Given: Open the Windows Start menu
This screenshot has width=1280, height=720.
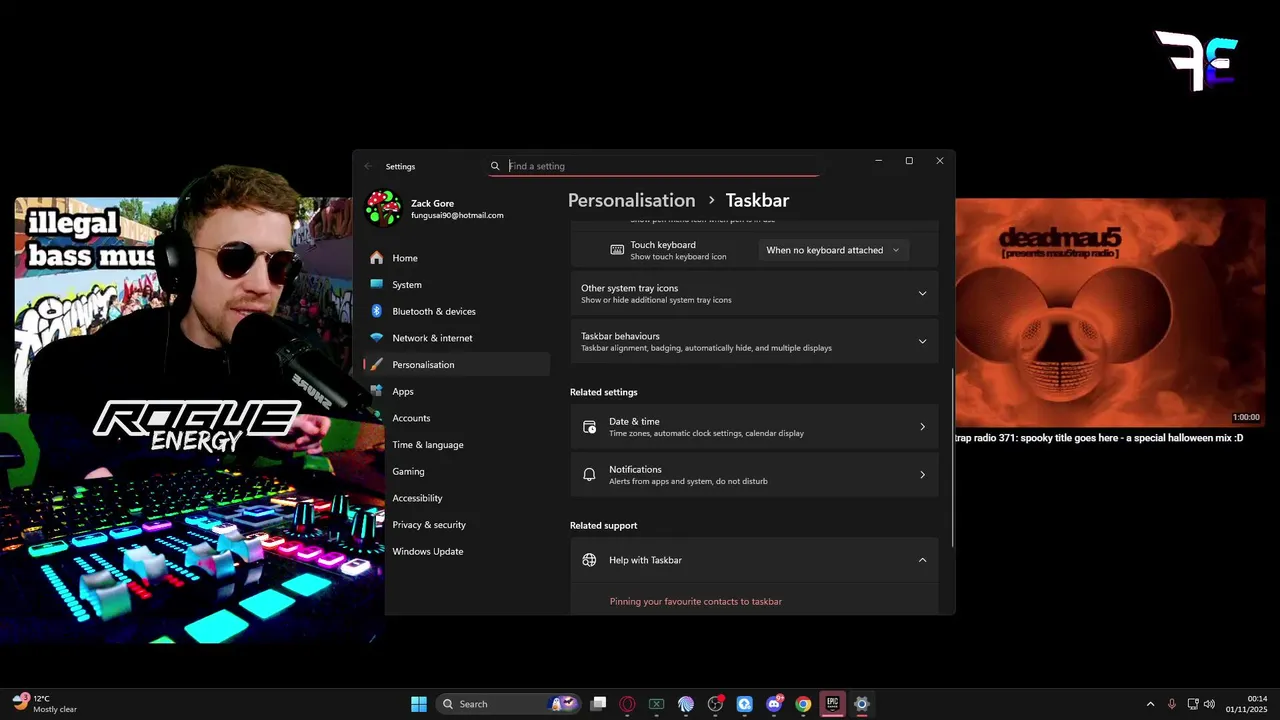Looking at the screenshot, I should tap(419, 704).
